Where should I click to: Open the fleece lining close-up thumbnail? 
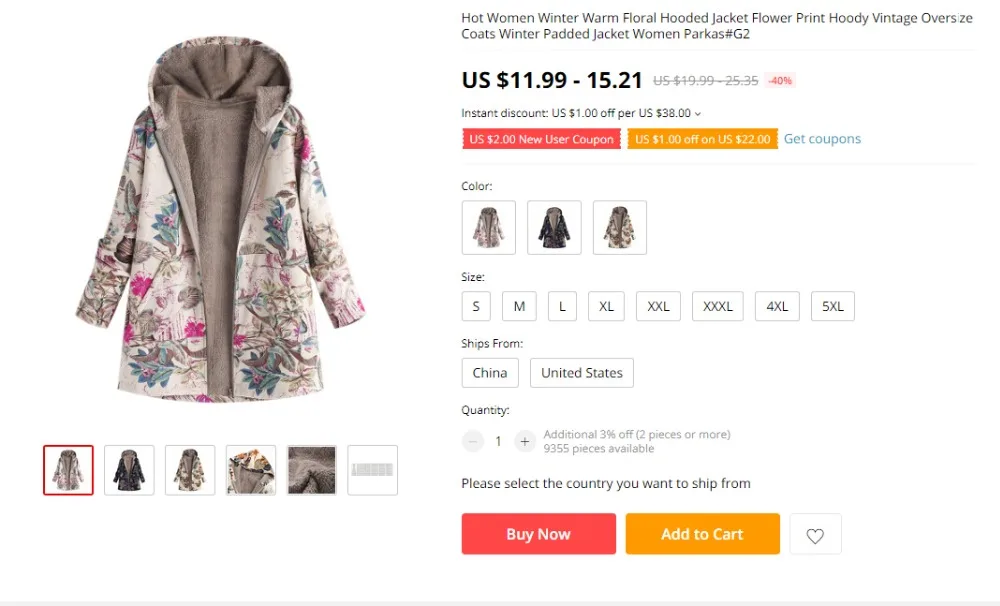coord(312,470)
